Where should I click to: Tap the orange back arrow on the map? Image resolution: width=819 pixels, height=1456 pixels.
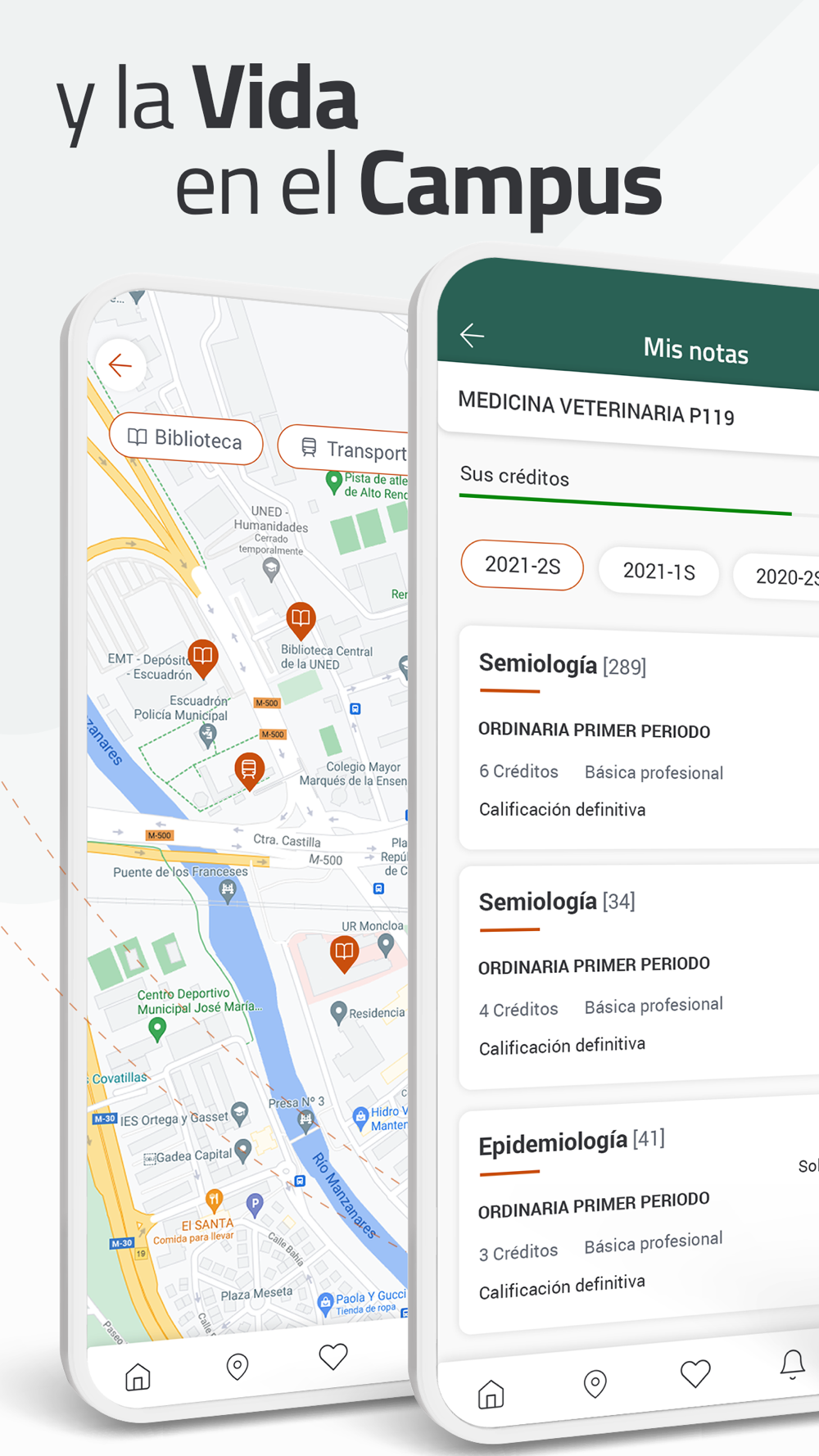120,365
